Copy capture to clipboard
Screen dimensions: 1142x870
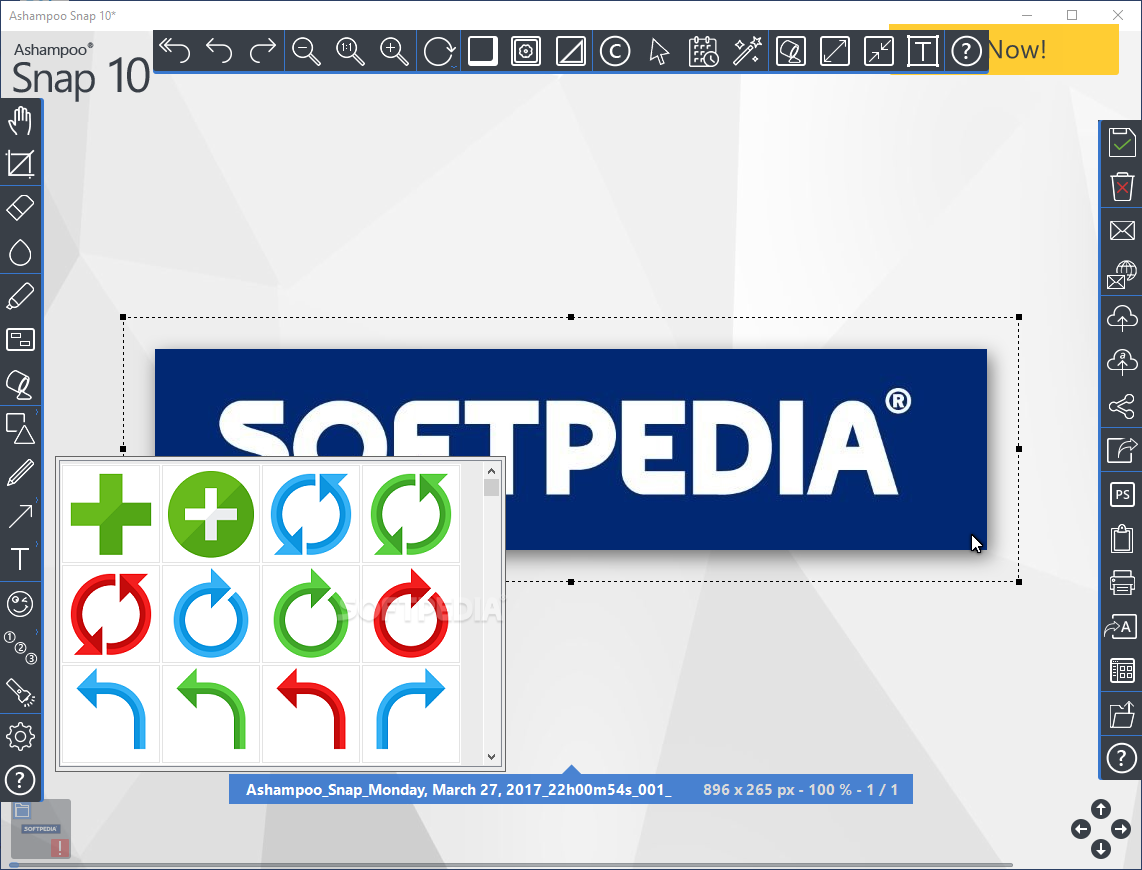pos(1122,539)
